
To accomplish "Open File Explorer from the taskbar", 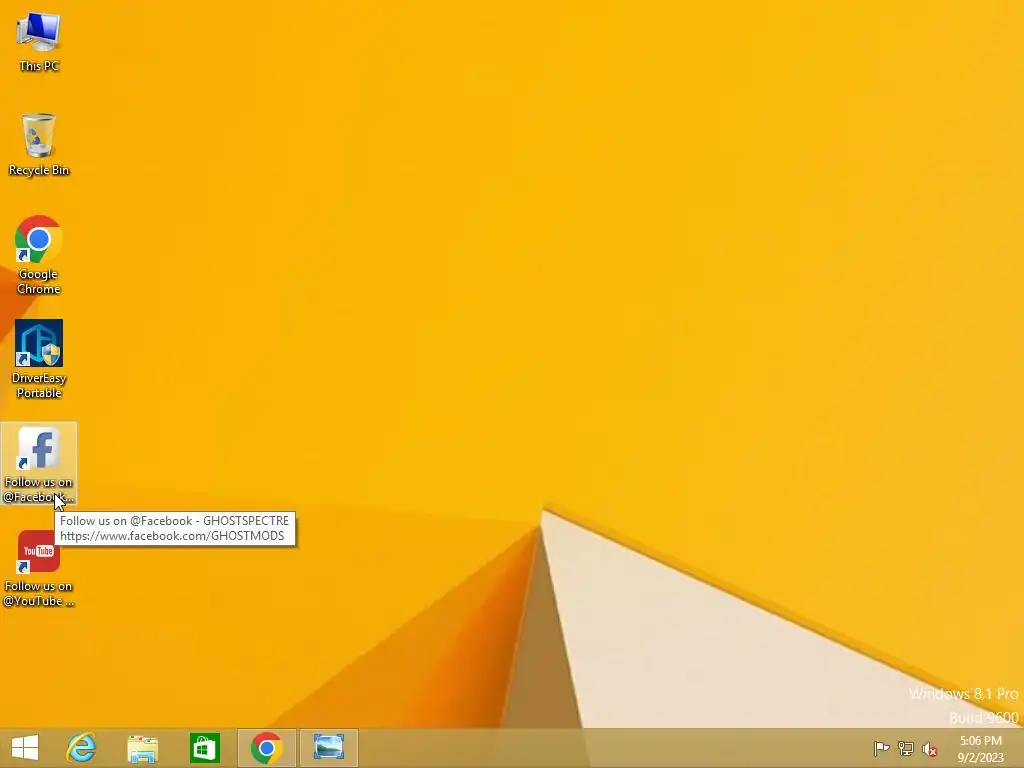I will 142,748.
